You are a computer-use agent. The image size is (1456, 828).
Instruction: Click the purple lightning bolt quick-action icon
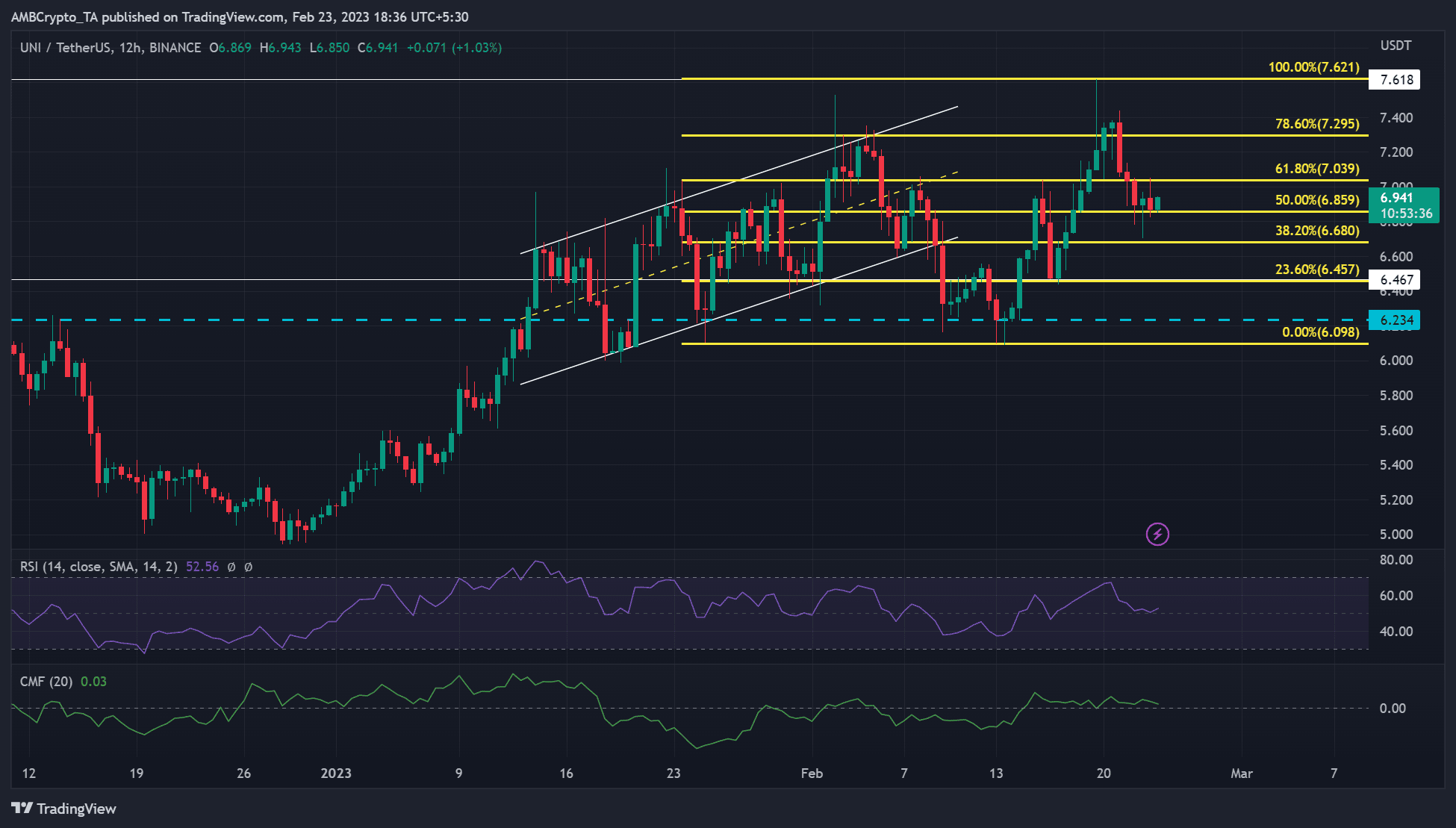click(x=1156, y=533)
